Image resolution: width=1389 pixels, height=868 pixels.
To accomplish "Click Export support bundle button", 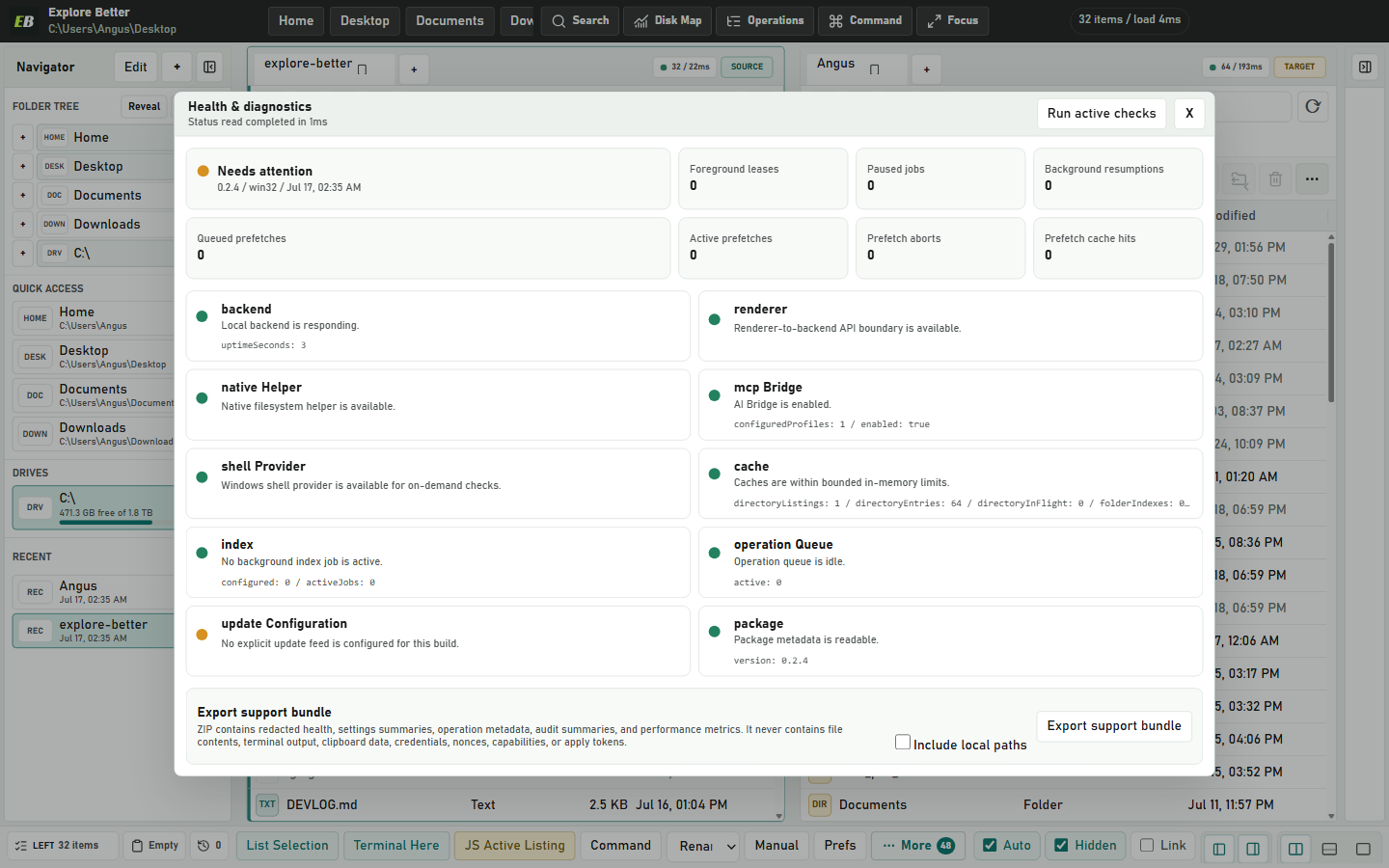I will click(x=1114, y=725).
